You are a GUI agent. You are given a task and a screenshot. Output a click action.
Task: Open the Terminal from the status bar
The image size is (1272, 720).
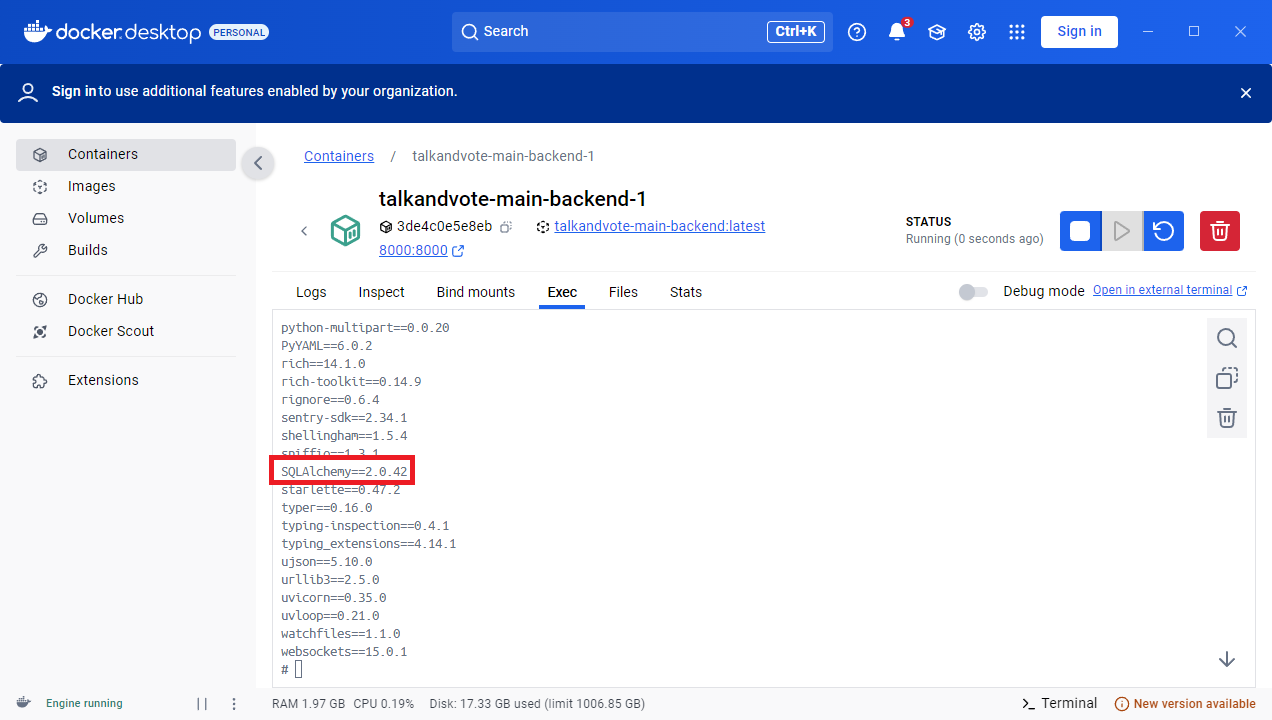pyautogui.click(x=1059, y=703)
